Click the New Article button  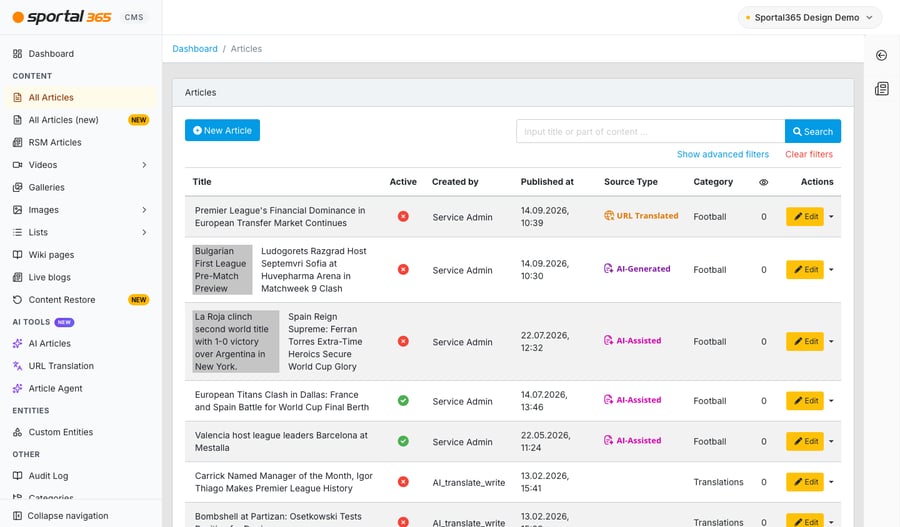point(222,130)
